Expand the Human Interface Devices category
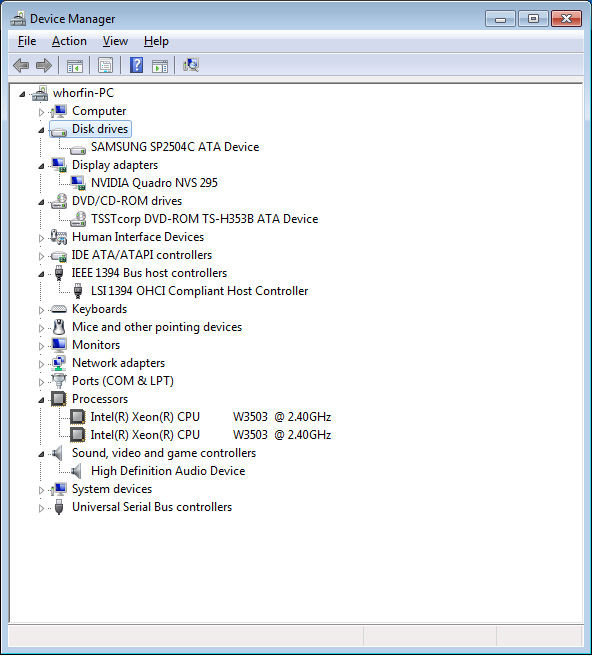593x656 pixels. pyautogui.click(x=41, y=238)
